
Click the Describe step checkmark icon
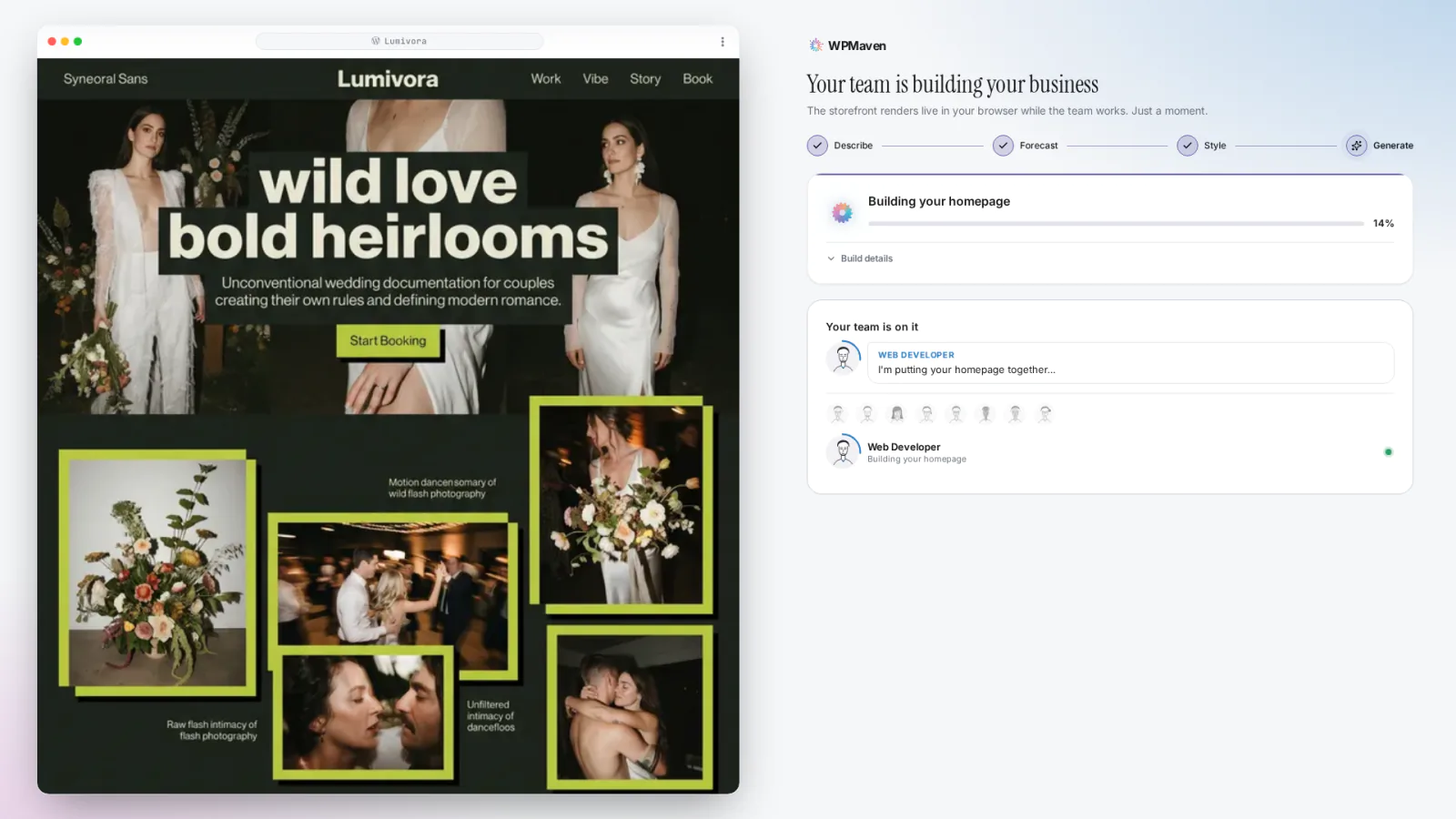[817, 146]
